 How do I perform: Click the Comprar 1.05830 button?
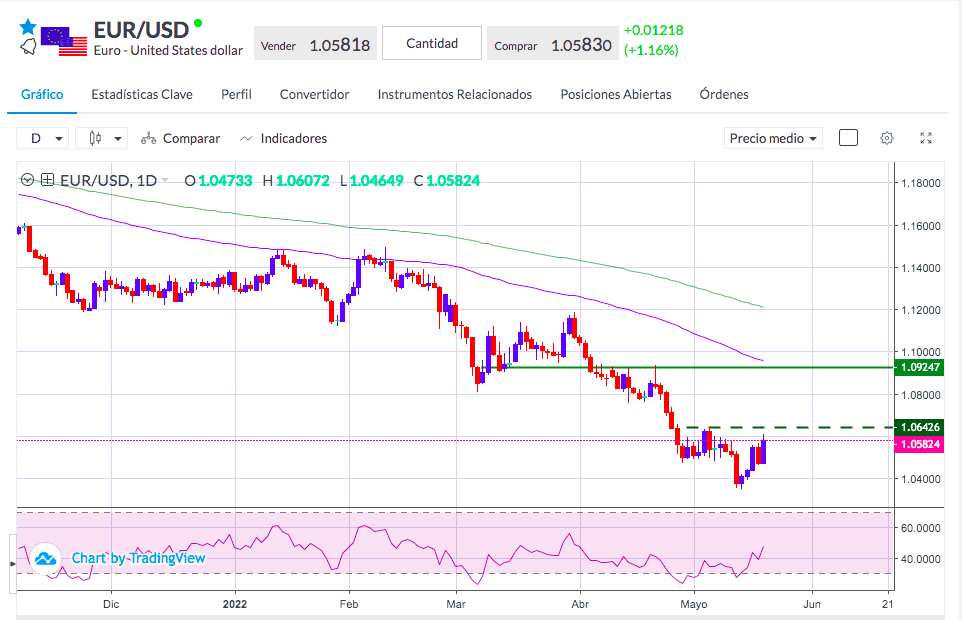553,44
